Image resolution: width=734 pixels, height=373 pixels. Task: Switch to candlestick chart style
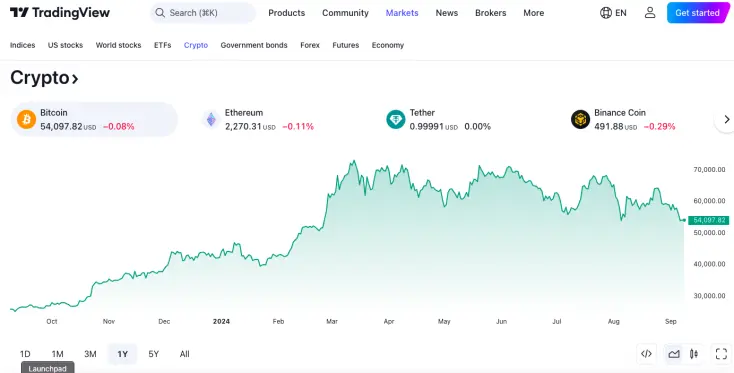(694, 354)
